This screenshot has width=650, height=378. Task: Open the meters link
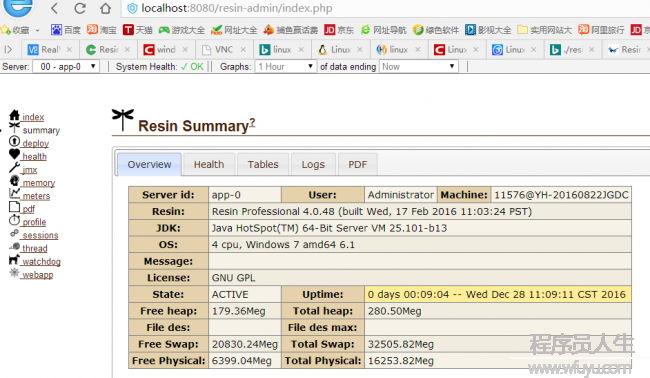[36, 196]
